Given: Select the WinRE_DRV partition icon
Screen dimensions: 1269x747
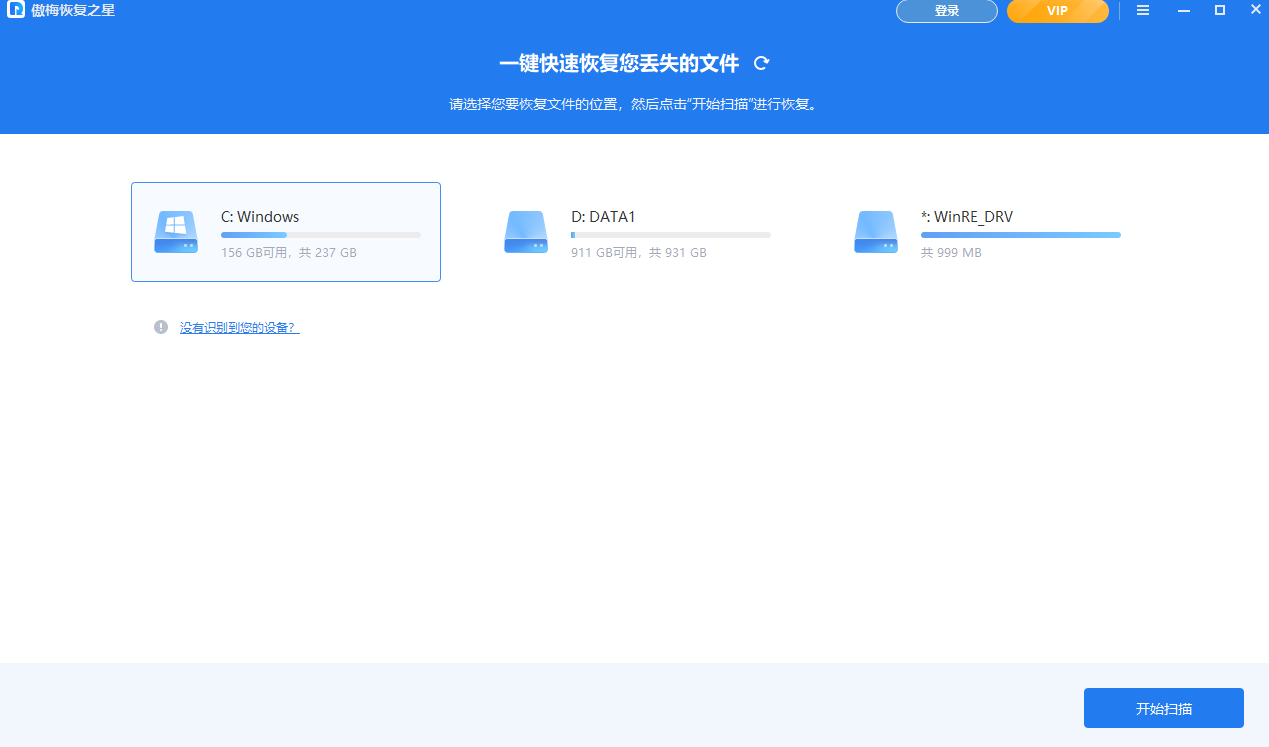Looking at the screenshot, I should click(x=875, y=231).
